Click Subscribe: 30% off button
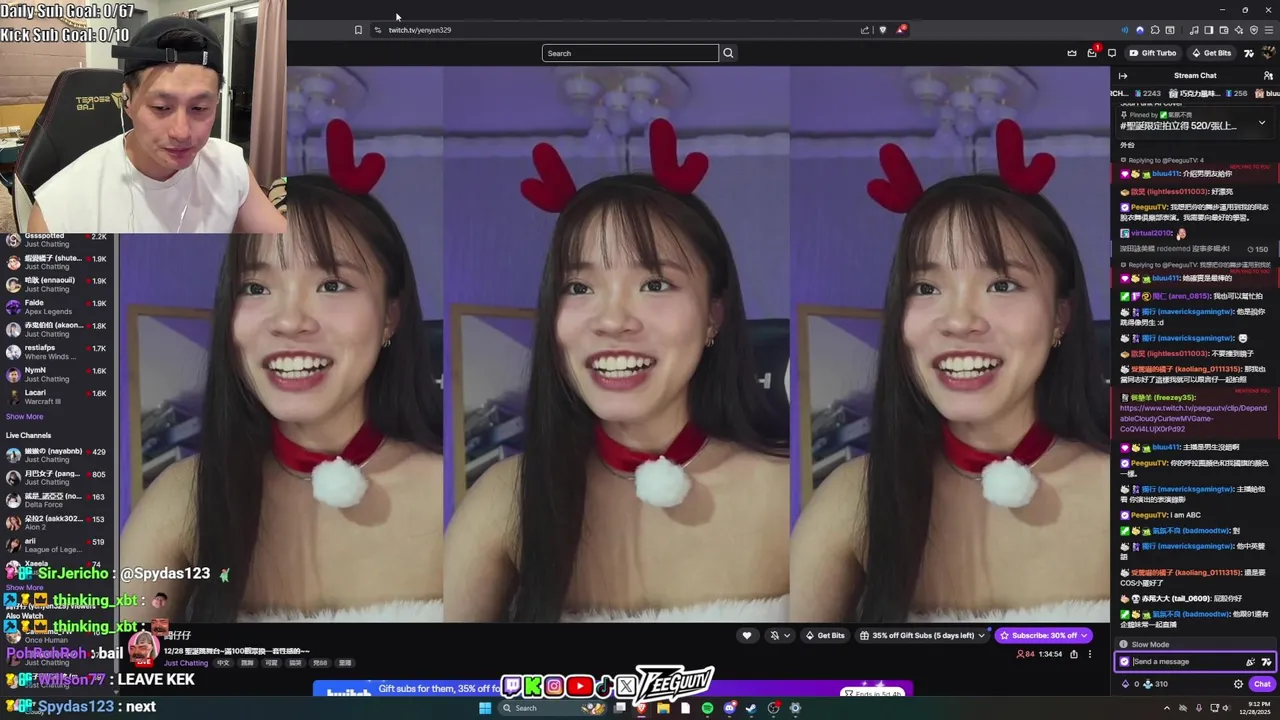 point(1043,635)
